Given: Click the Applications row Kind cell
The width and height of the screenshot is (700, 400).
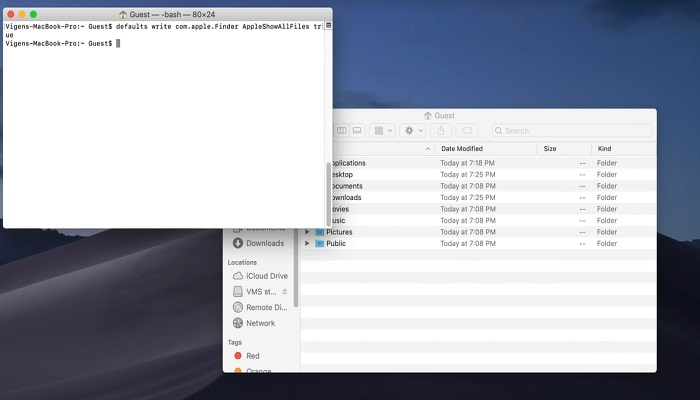Looking at the screenshot, I should pyautogui.click(x=607, y=163).
